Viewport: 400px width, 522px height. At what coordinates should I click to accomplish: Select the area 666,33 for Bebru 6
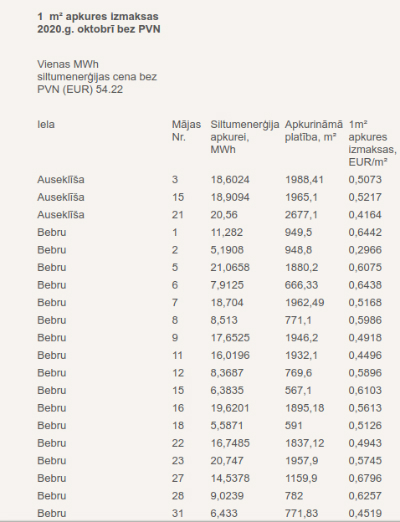click(x=301, y=285)
